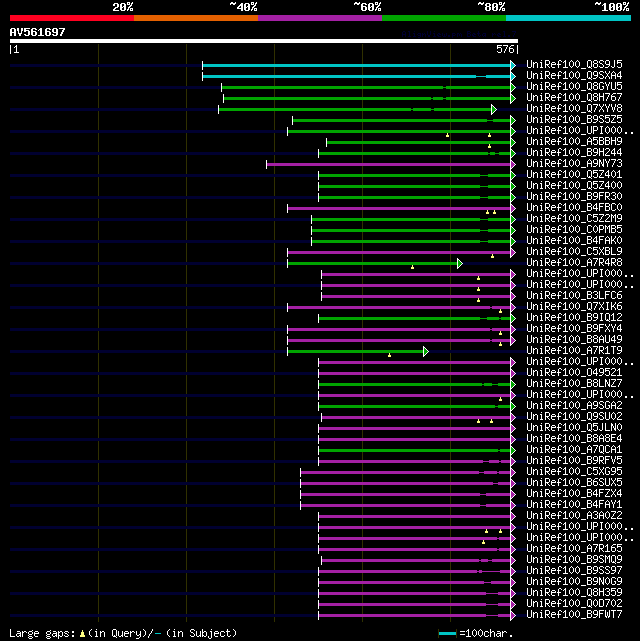Click the UniRef100_Q5Z400 hit name
Image resolution: width=640 pixels, height=641 pixels.
(574, 186)
